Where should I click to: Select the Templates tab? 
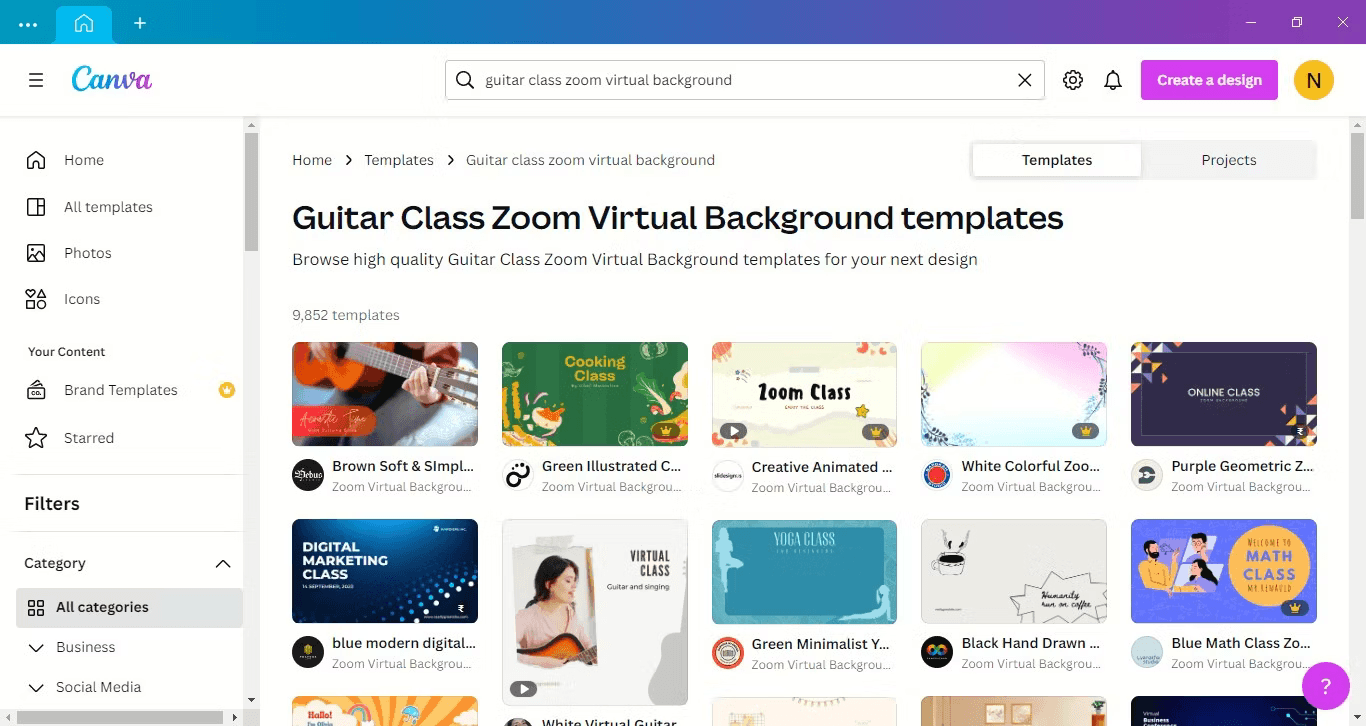[1057, 160]
